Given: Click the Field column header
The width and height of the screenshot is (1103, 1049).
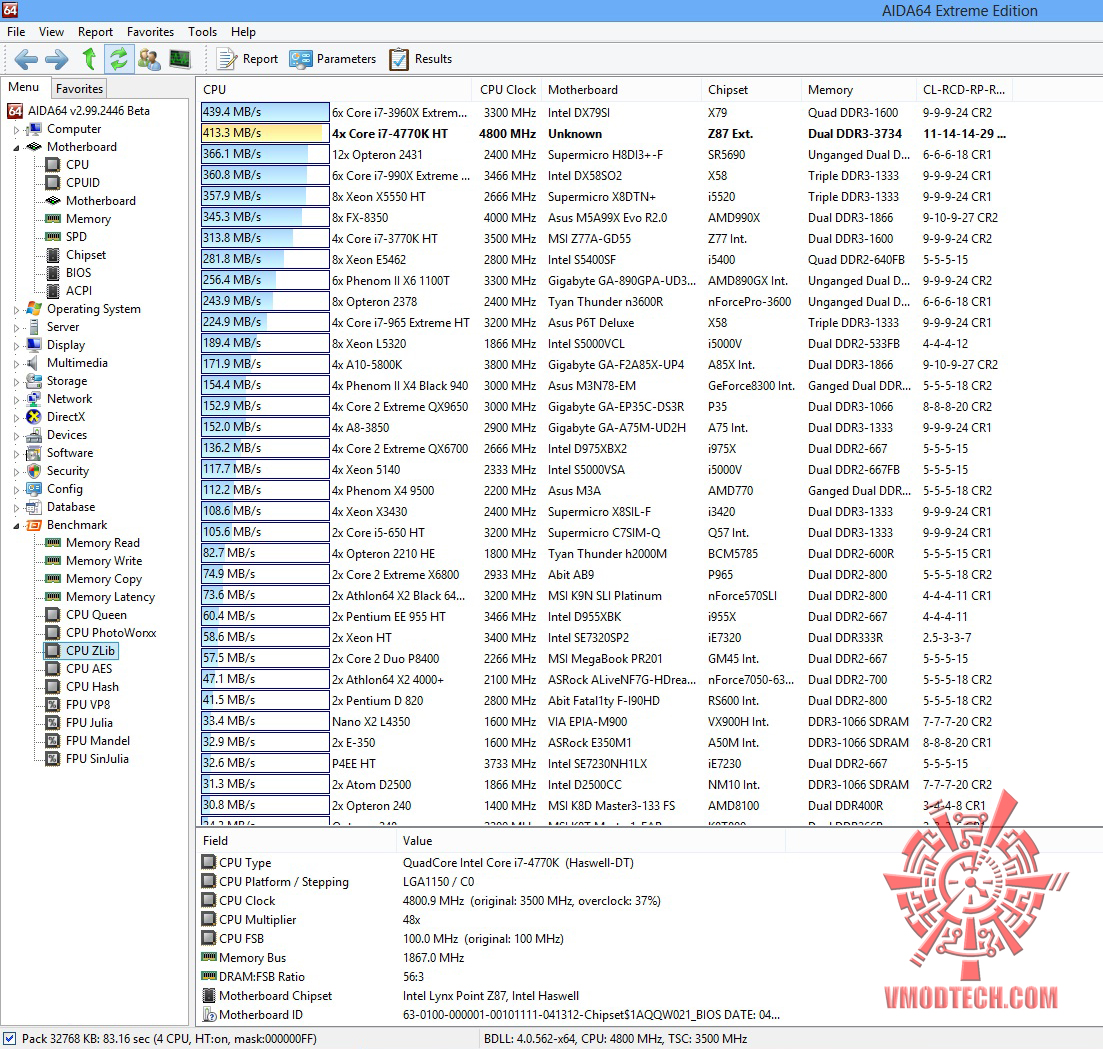Looking at the screenshot, I should coord(297,841).
